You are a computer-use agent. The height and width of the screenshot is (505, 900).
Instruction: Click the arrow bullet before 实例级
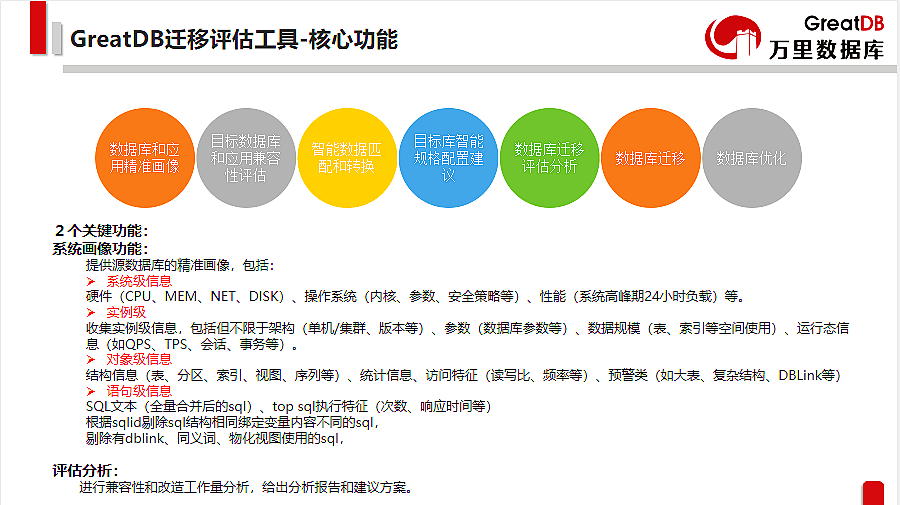(x=91, y=313)
